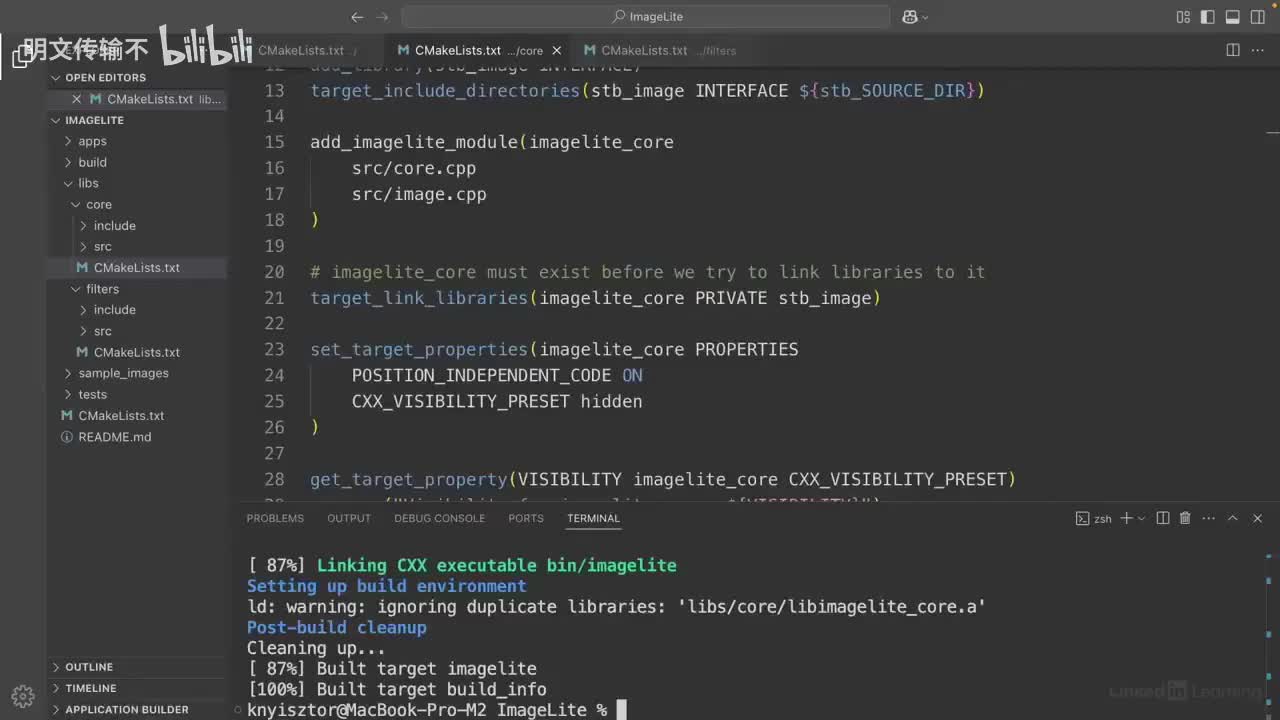This screenshot has height=720, width=1280.
Task: Click the info icon beside README.md
Action: click(x=67, y=437)
